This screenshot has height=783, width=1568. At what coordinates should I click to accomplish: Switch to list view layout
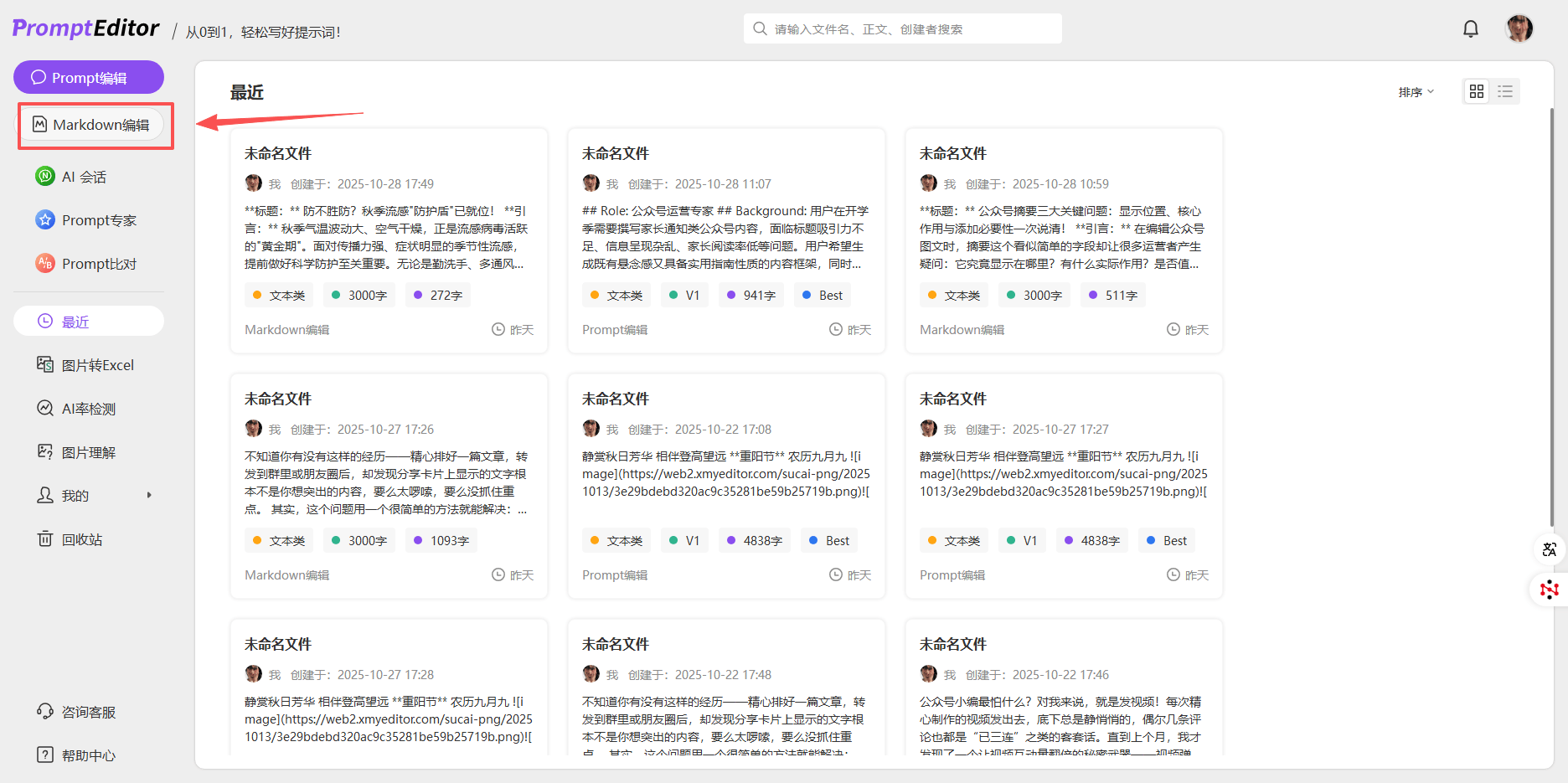1505,91
